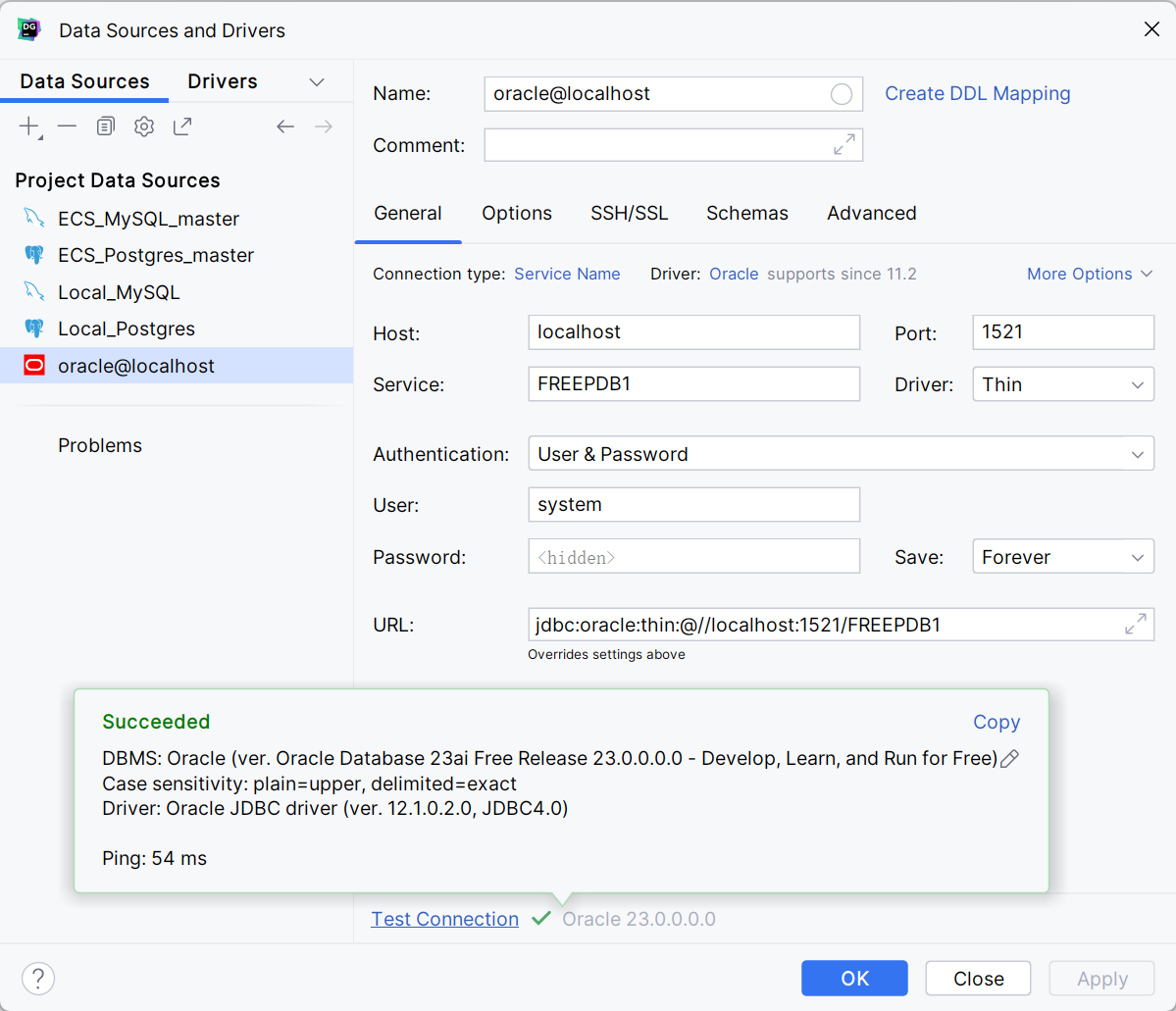
Task: Open driver settings with the gear icon
Action: point(144,126)
